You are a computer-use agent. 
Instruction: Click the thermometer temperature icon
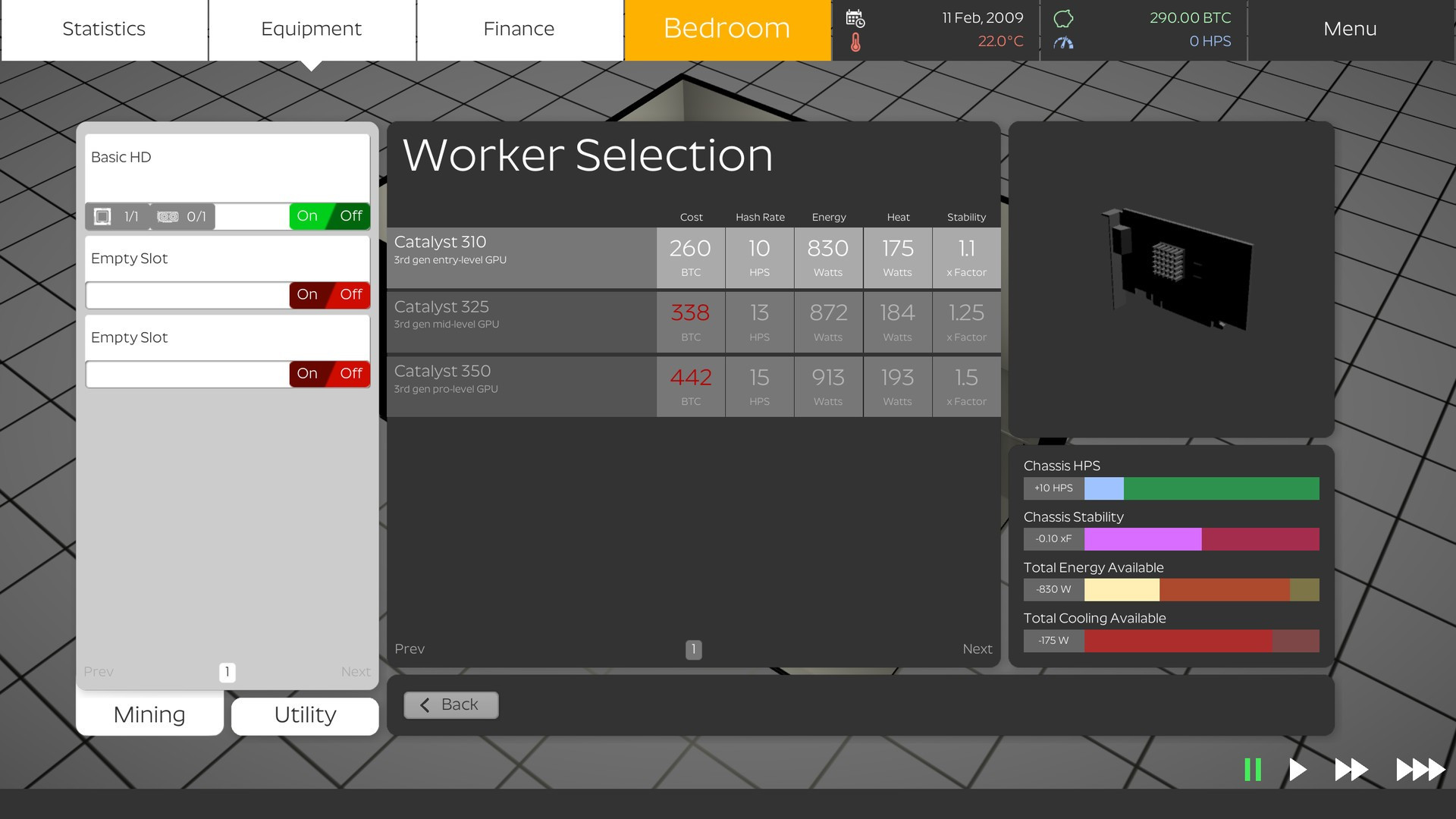point(855,42)
